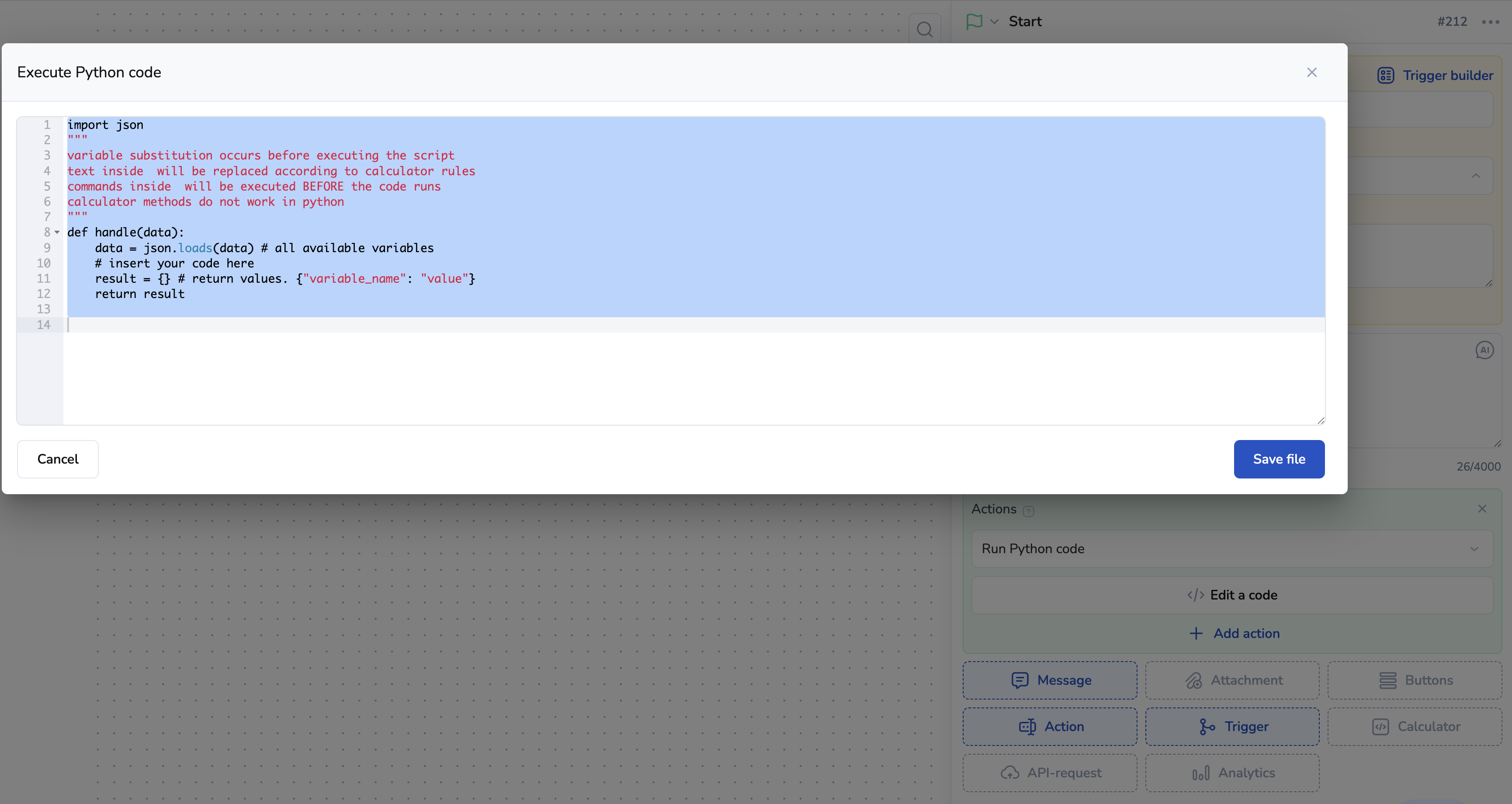
Task: Collapse section with the up chevron
Action: click(x=1476, y=176)
